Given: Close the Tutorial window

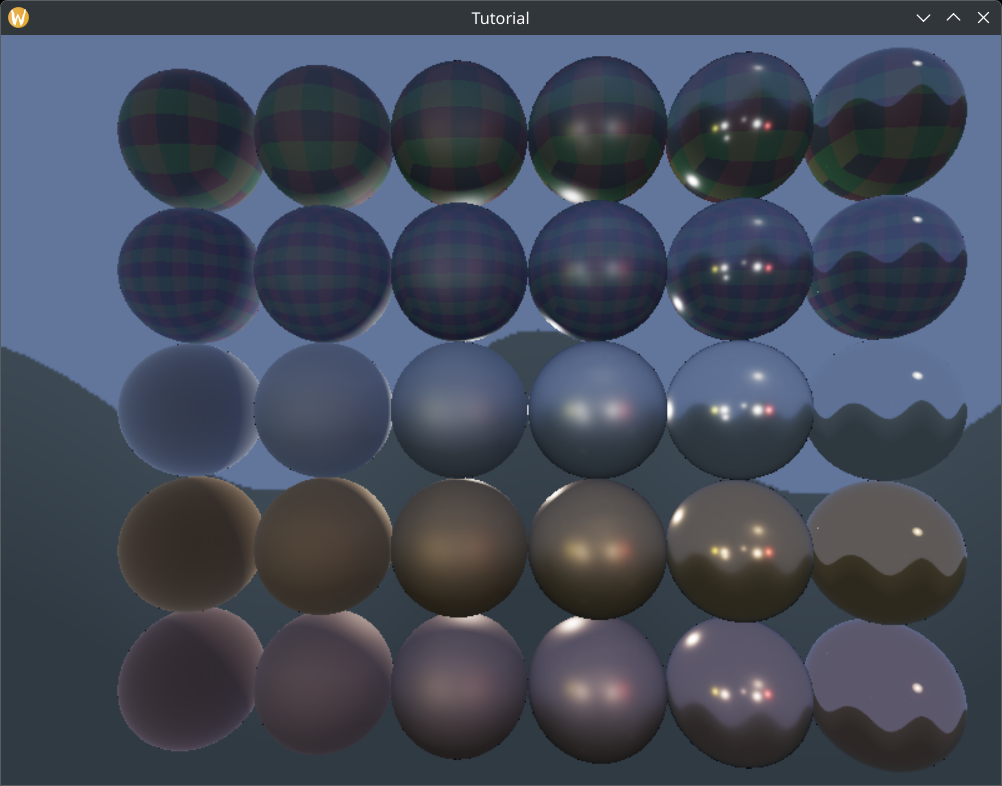Looking at the screenshot, I should (x=983, y=17).
